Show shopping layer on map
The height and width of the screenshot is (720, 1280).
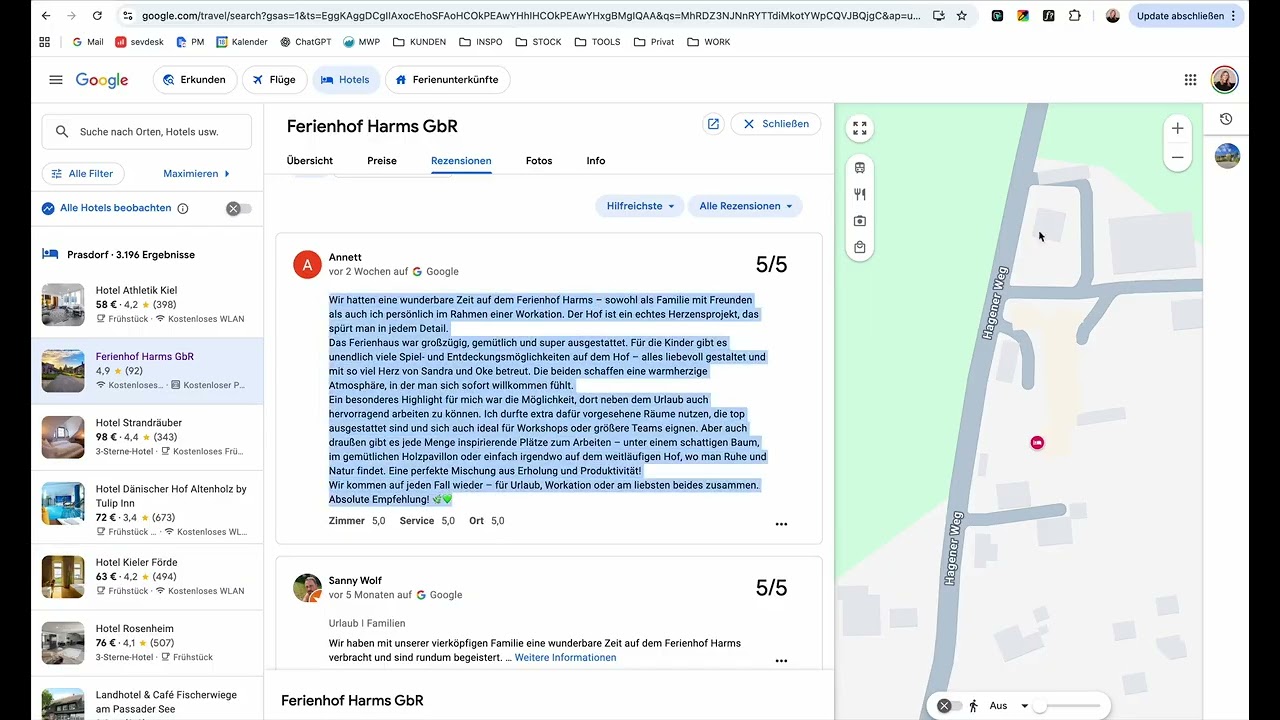click(x=860, y=247)
